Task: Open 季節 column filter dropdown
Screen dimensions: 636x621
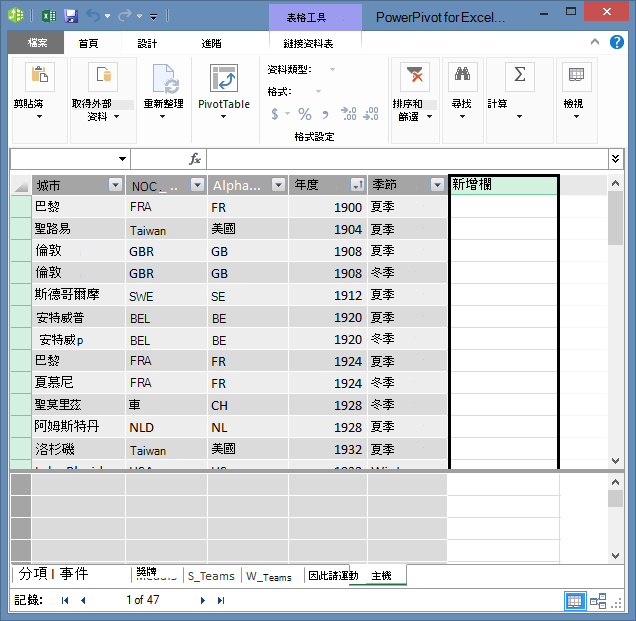Action: click(x=437, y=185)
